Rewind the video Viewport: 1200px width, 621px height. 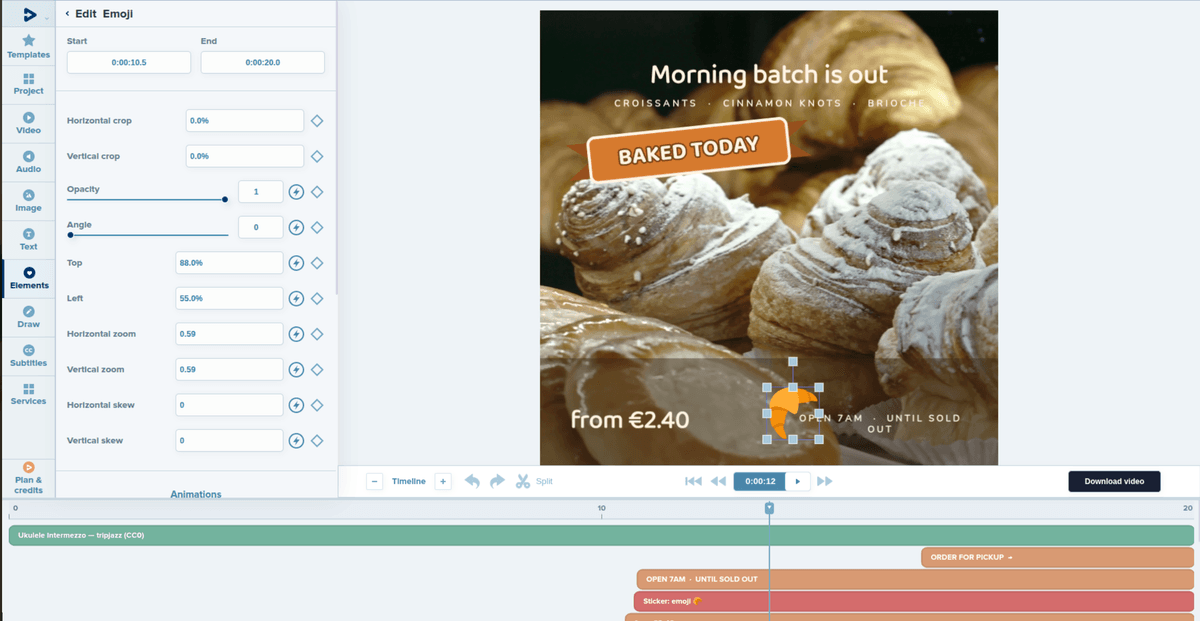click(718, 481)
